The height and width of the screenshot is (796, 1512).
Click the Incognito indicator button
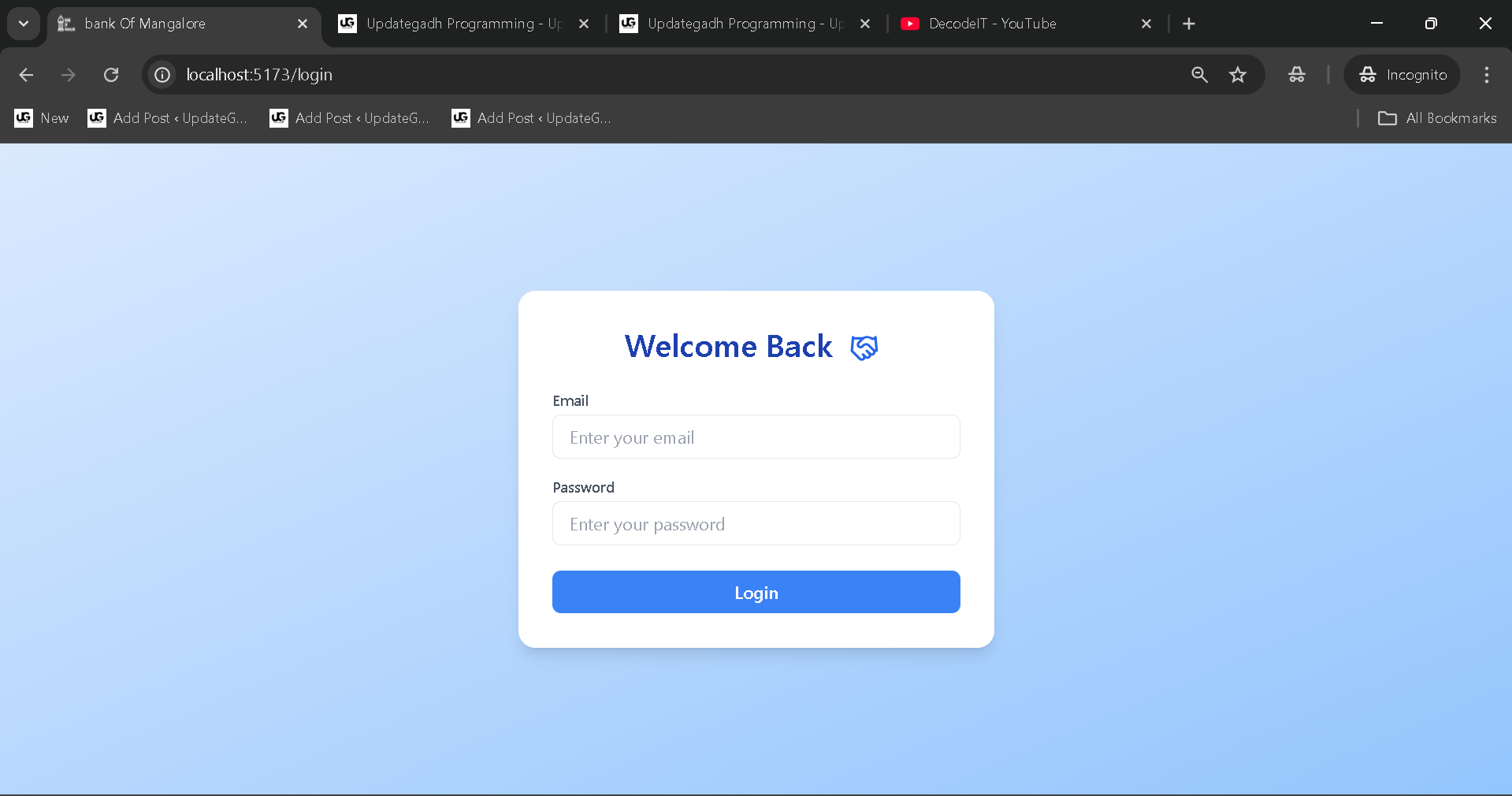[1402, 75]
